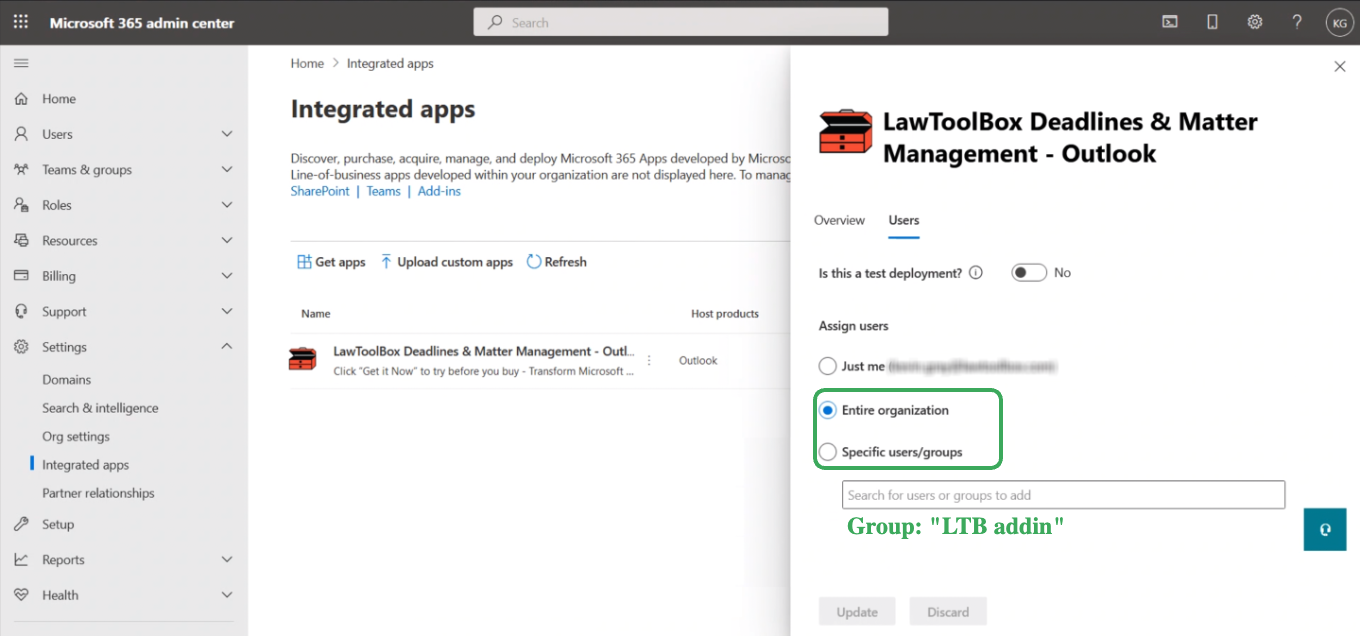Click the Billing card icon
The width and height of the screenshot is (1360, 636).
[21, 276]
